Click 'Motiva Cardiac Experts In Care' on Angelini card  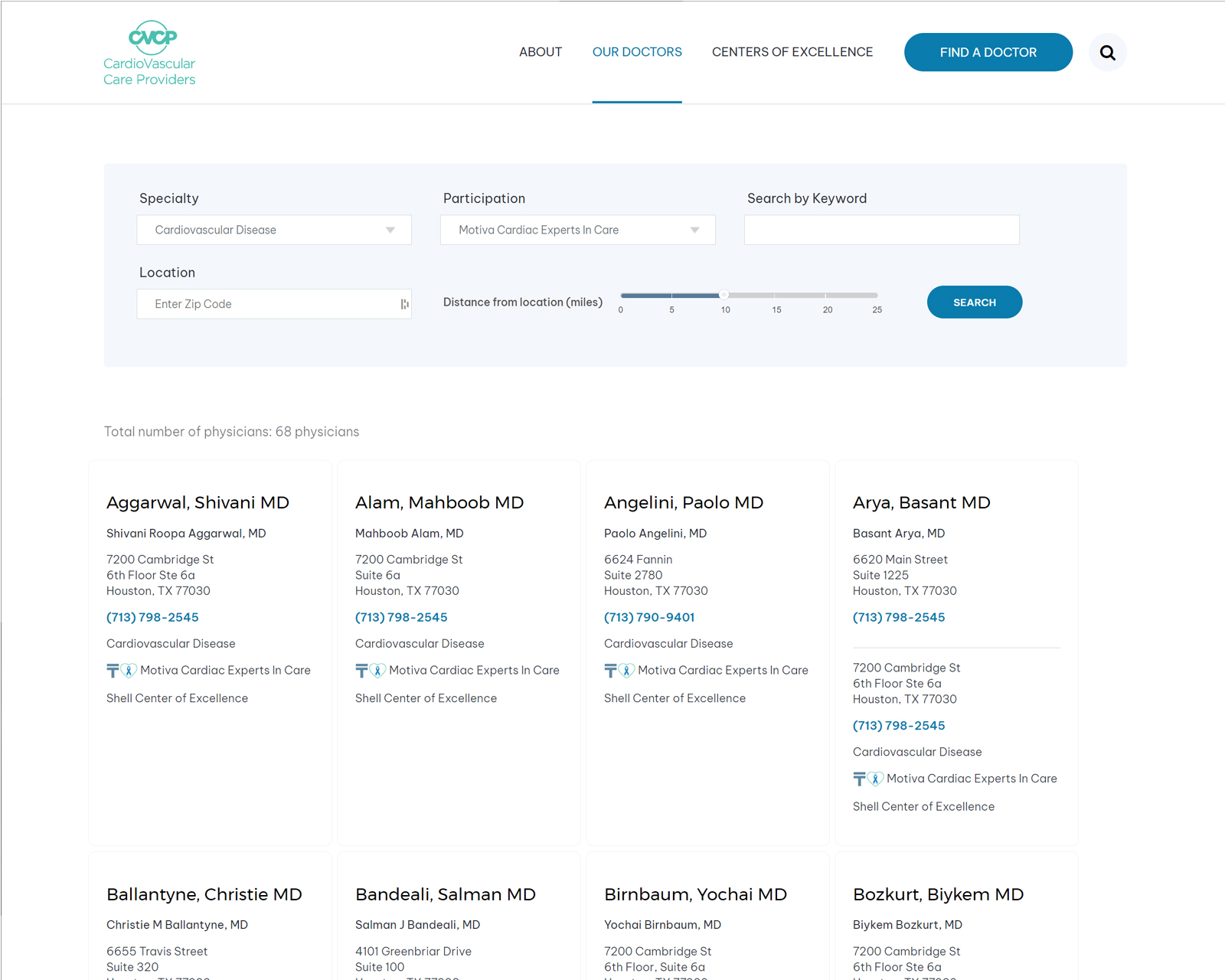(x=723, y=671)
